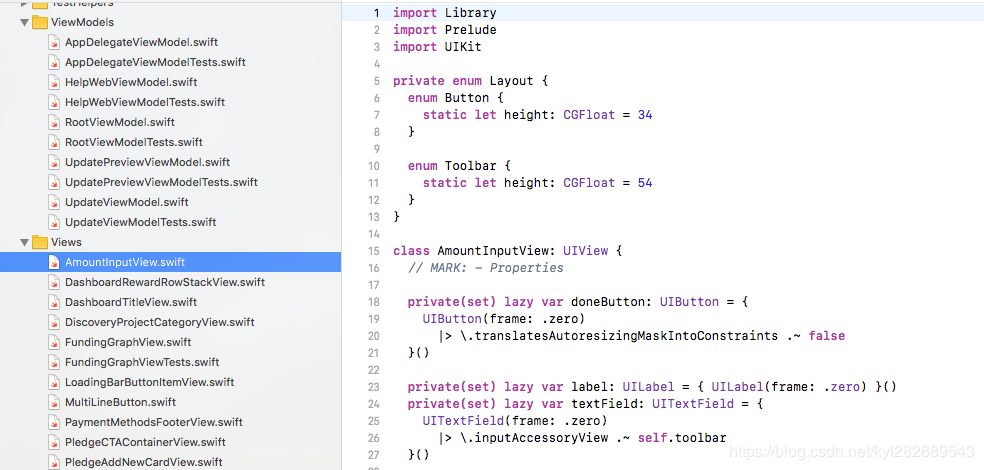The height and width of the screenshot is (470, 984).
Task: Click the 'inputAccessoryView .~ self.toolbar' line
Action: point(582,437)
